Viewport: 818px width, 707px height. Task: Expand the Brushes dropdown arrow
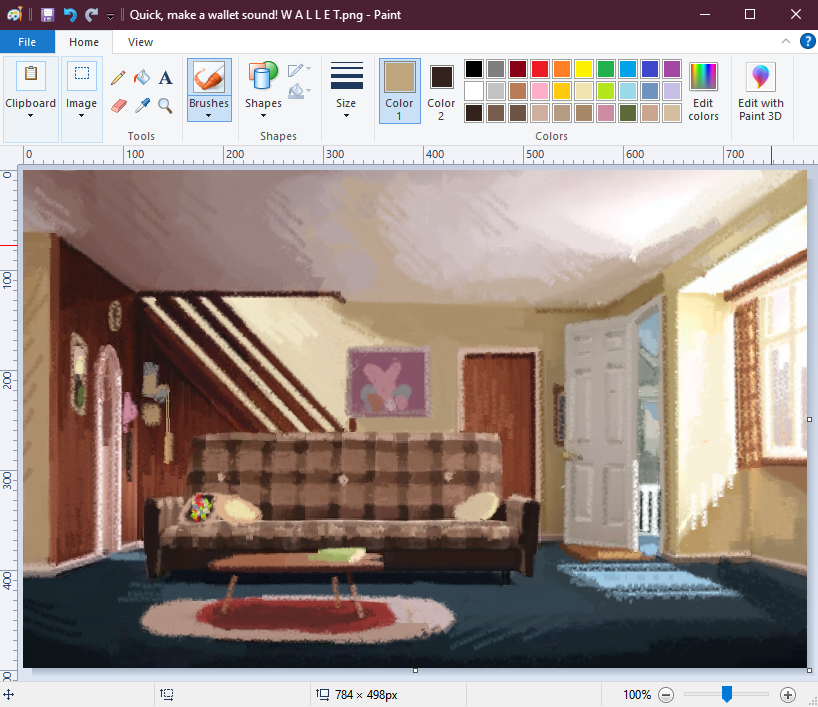point(209,116)
